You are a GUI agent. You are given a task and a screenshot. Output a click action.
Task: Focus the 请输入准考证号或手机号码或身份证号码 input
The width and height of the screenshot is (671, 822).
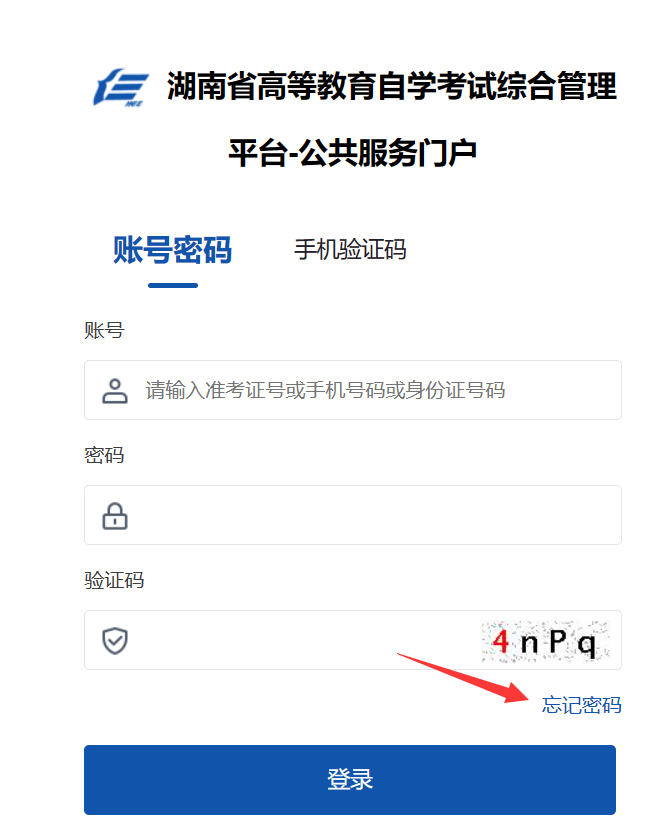pyautogui.click(x=353, y=390)
